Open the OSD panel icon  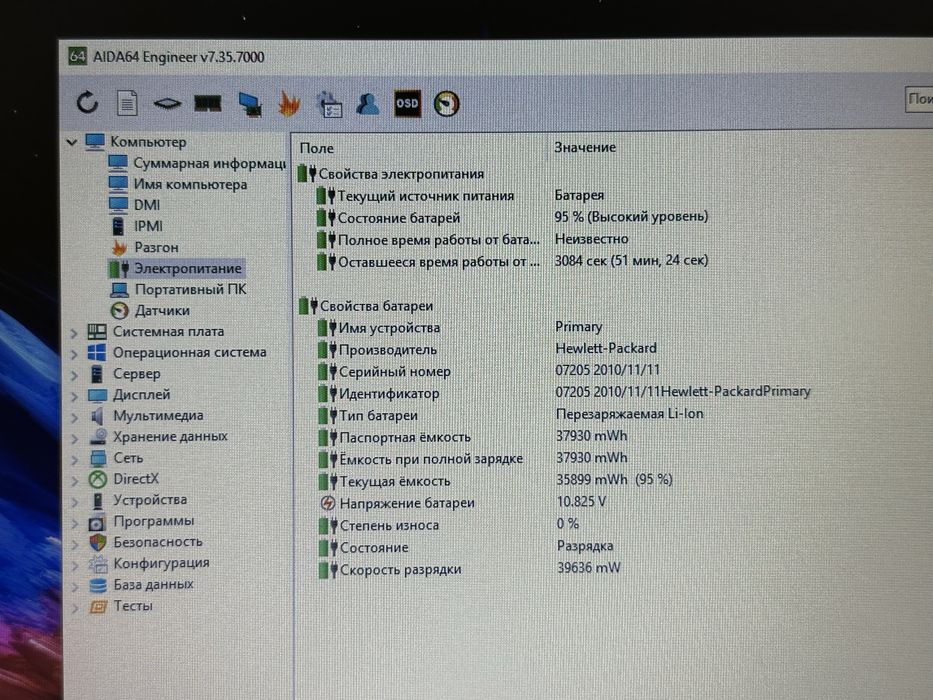click(407, 104)
